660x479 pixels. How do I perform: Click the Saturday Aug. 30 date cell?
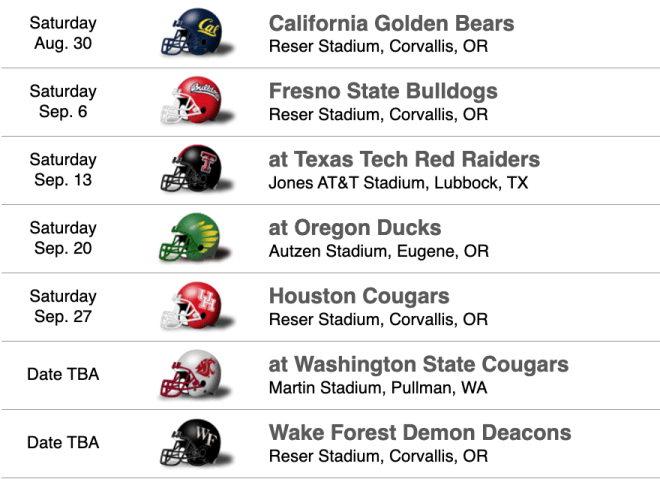tap(63, 33)
